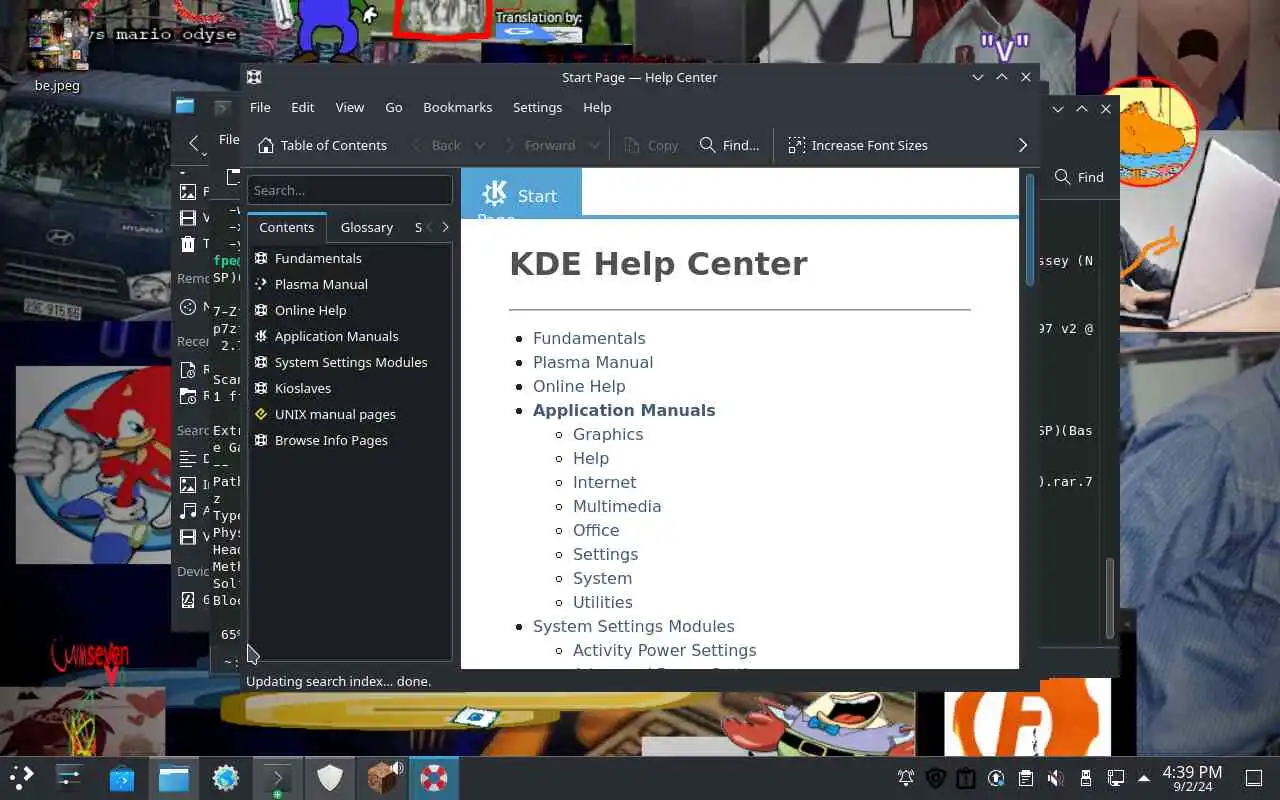The height and width of the screenshot is (800, 1280).
Task: Open the brown block app taskbar icon
Action: (x=382, y=777)
